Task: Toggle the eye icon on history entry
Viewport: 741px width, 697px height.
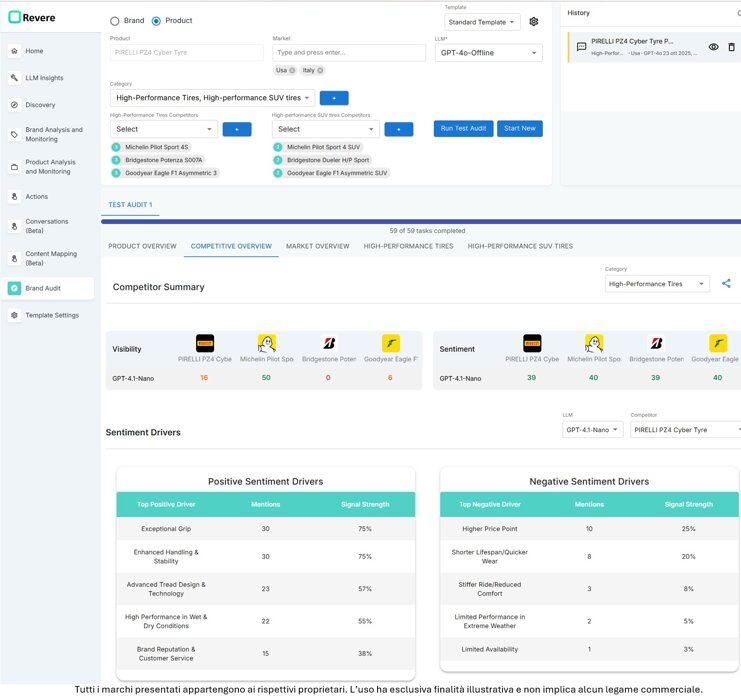Action: [x=713, y=47]
